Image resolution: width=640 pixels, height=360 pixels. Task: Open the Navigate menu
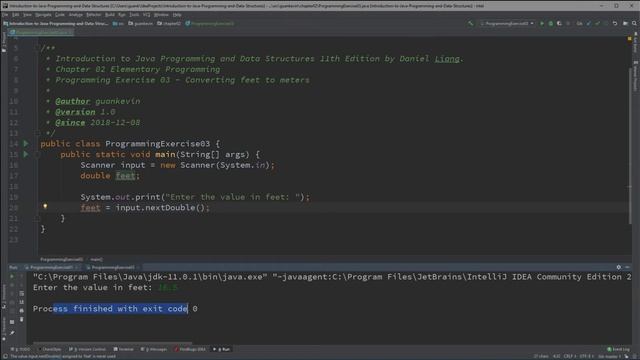[43, 15]
